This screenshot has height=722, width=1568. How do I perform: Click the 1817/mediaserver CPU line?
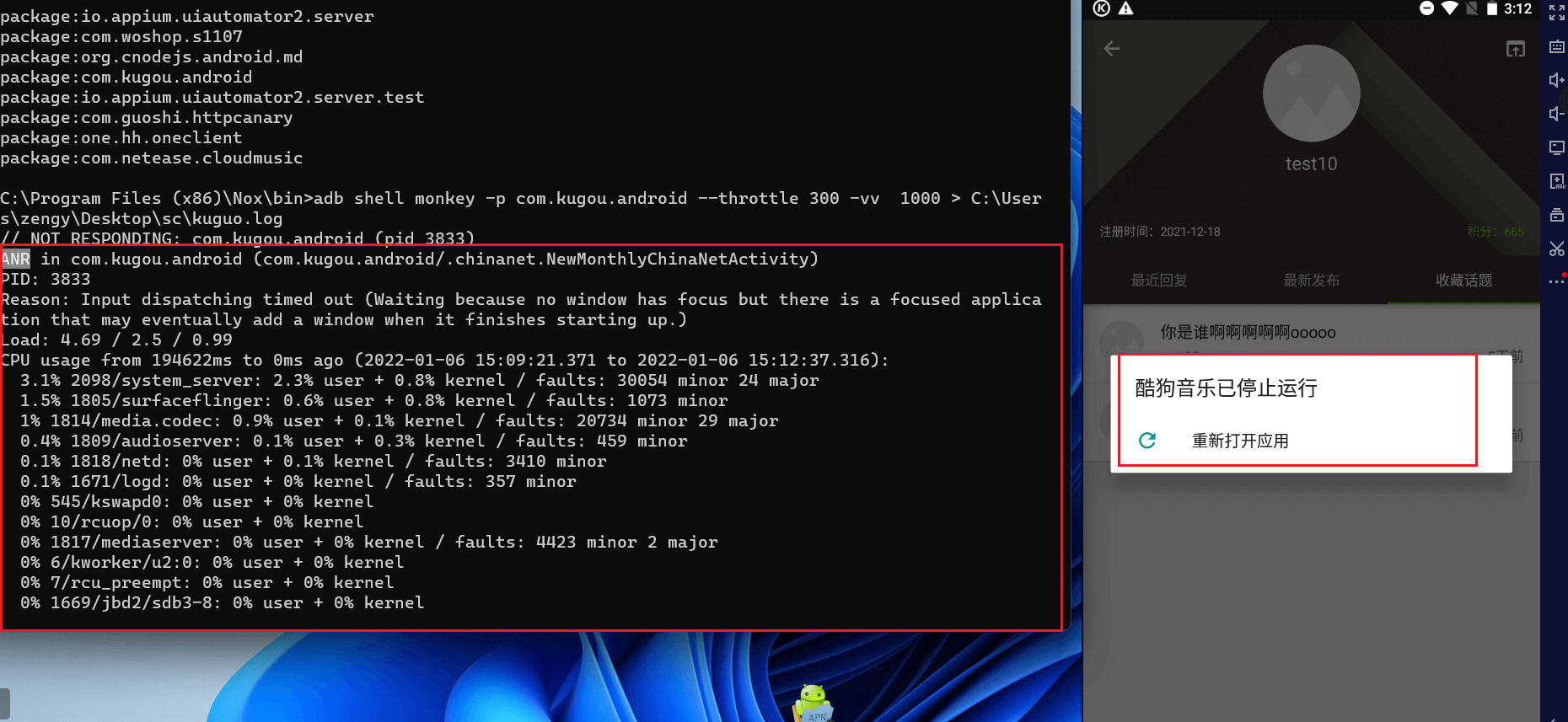click(369, 542)
